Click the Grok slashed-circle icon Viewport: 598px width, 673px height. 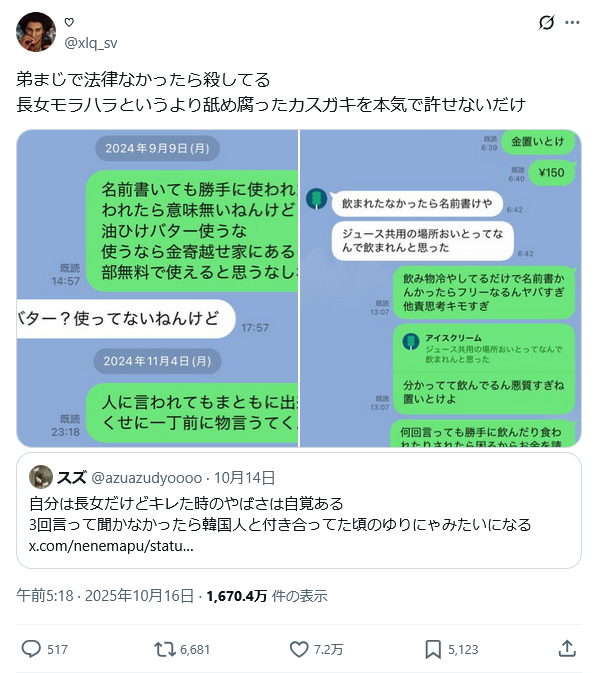546,22
